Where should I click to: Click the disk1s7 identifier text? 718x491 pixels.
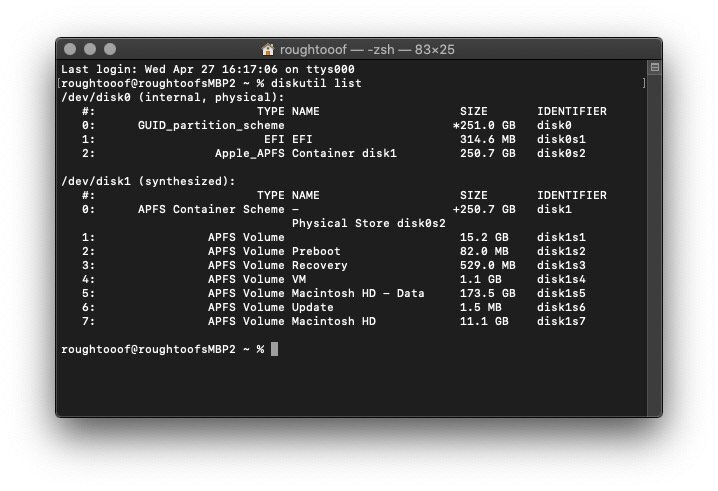pyautogui.click(x=561, y=321)
